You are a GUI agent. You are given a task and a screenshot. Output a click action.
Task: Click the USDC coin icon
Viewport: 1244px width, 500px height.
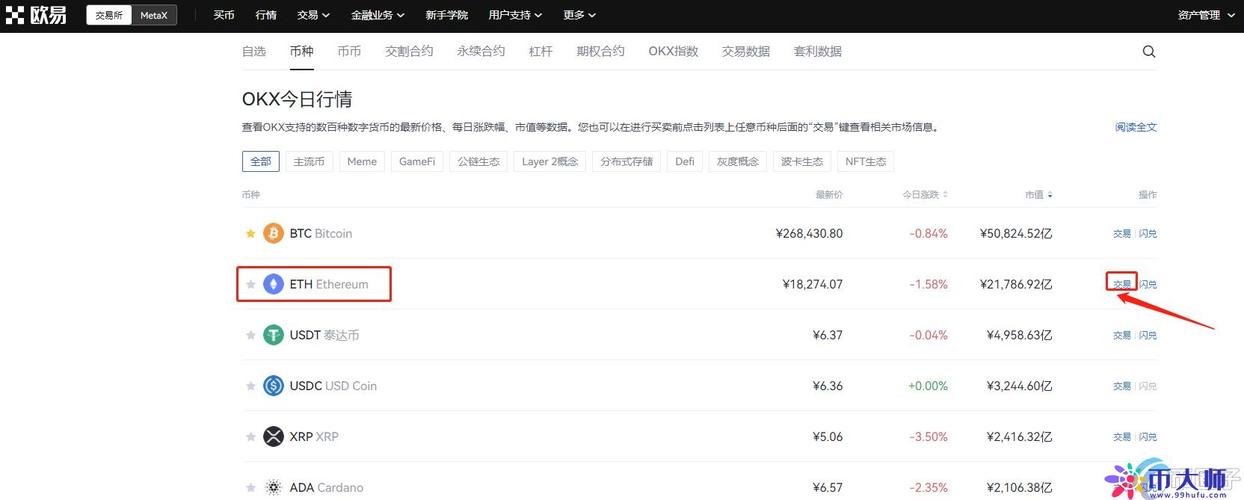(273, 386)
